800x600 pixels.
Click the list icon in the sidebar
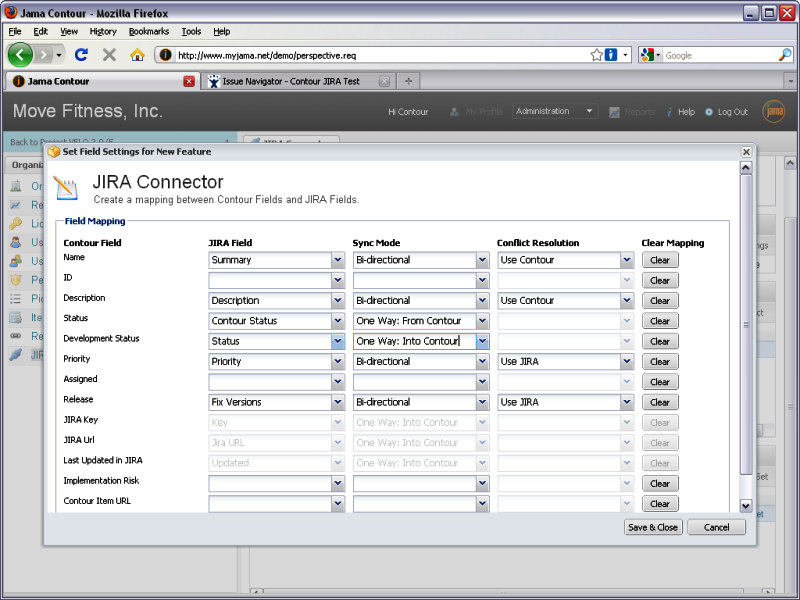click(x=16, y=298)
